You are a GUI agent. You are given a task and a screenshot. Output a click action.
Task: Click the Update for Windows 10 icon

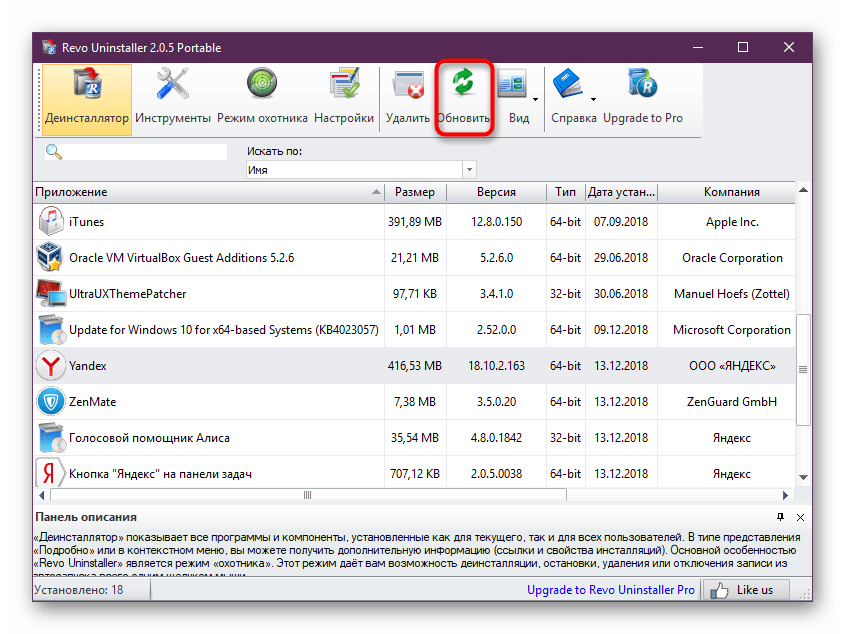coord(51,330)
